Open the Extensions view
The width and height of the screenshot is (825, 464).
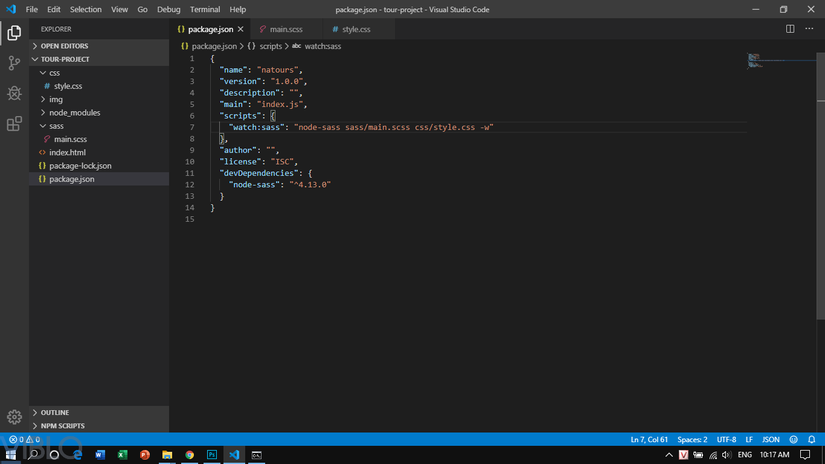tap(14, 124)
